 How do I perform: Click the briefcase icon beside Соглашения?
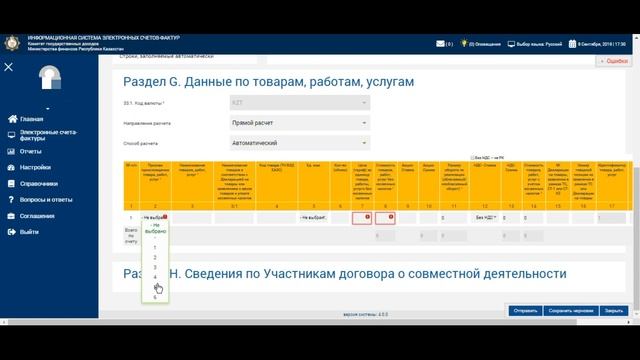11,216
